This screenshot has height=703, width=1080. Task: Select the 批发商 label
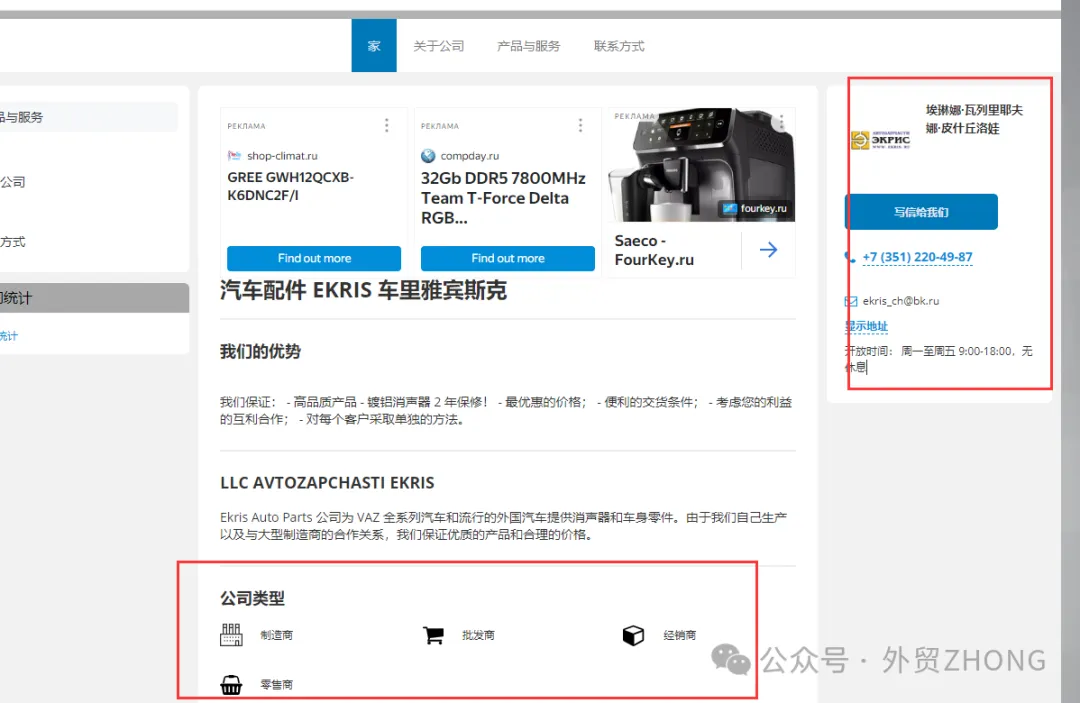pos(479,635)
